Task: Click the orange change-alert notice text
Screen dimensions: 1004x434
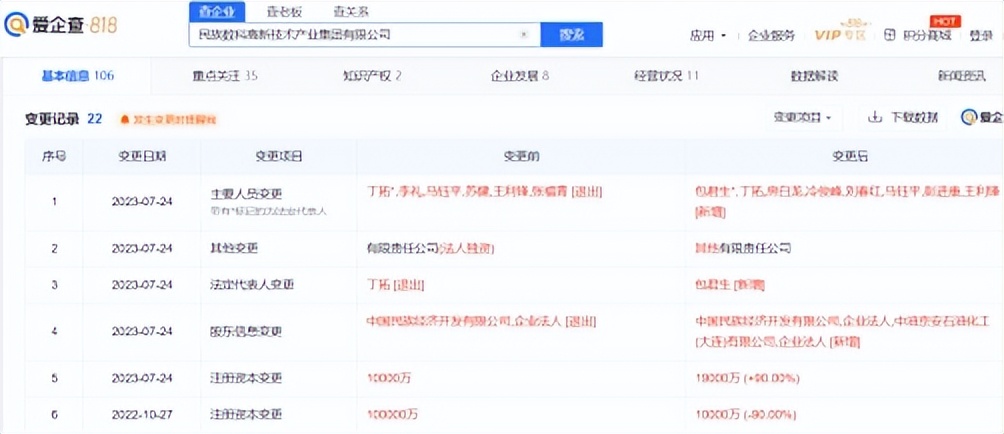Action: pos(175,119)
